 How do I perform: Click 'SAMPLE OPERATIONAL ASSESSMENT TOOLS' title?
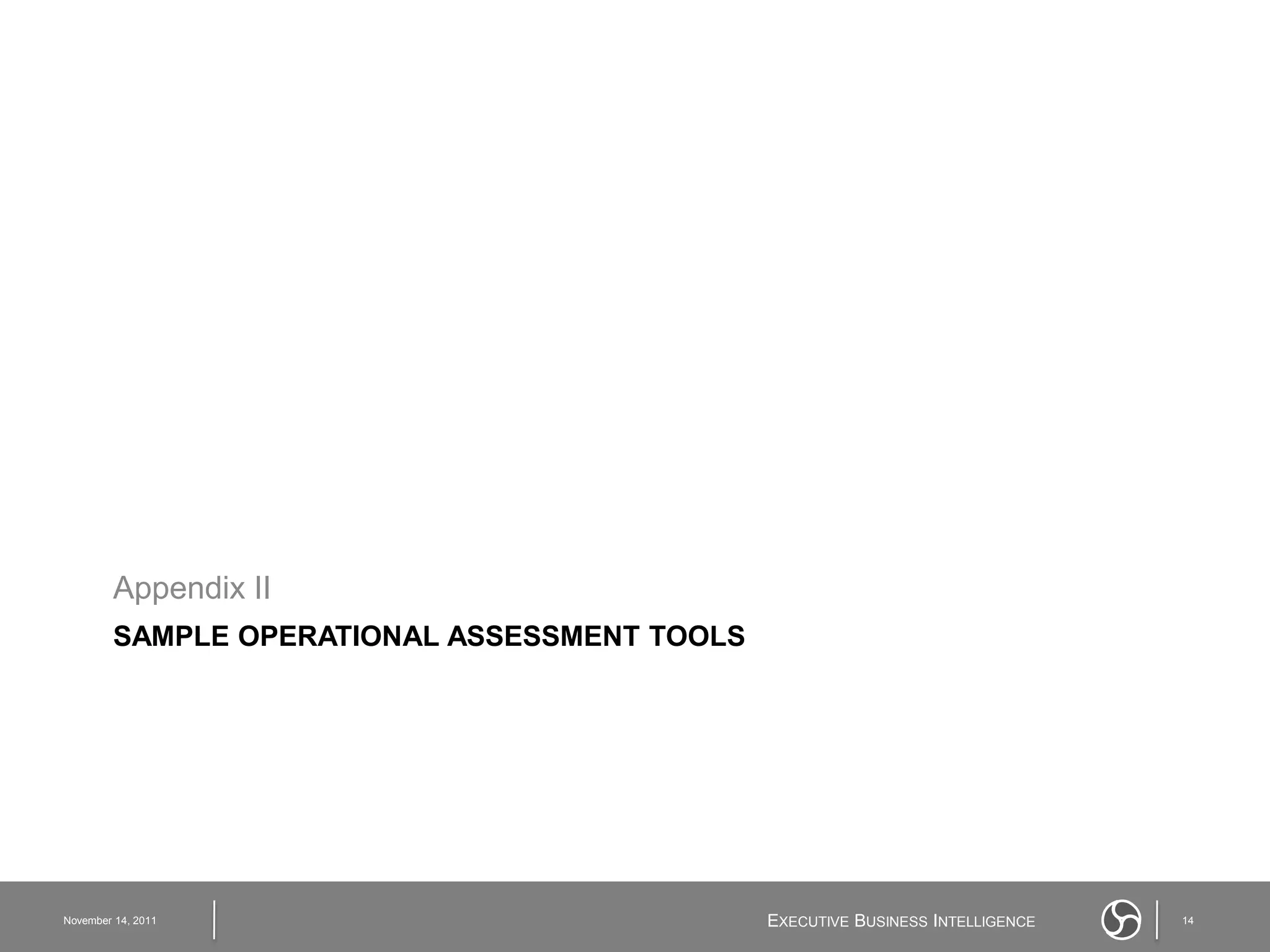[429, 637]
